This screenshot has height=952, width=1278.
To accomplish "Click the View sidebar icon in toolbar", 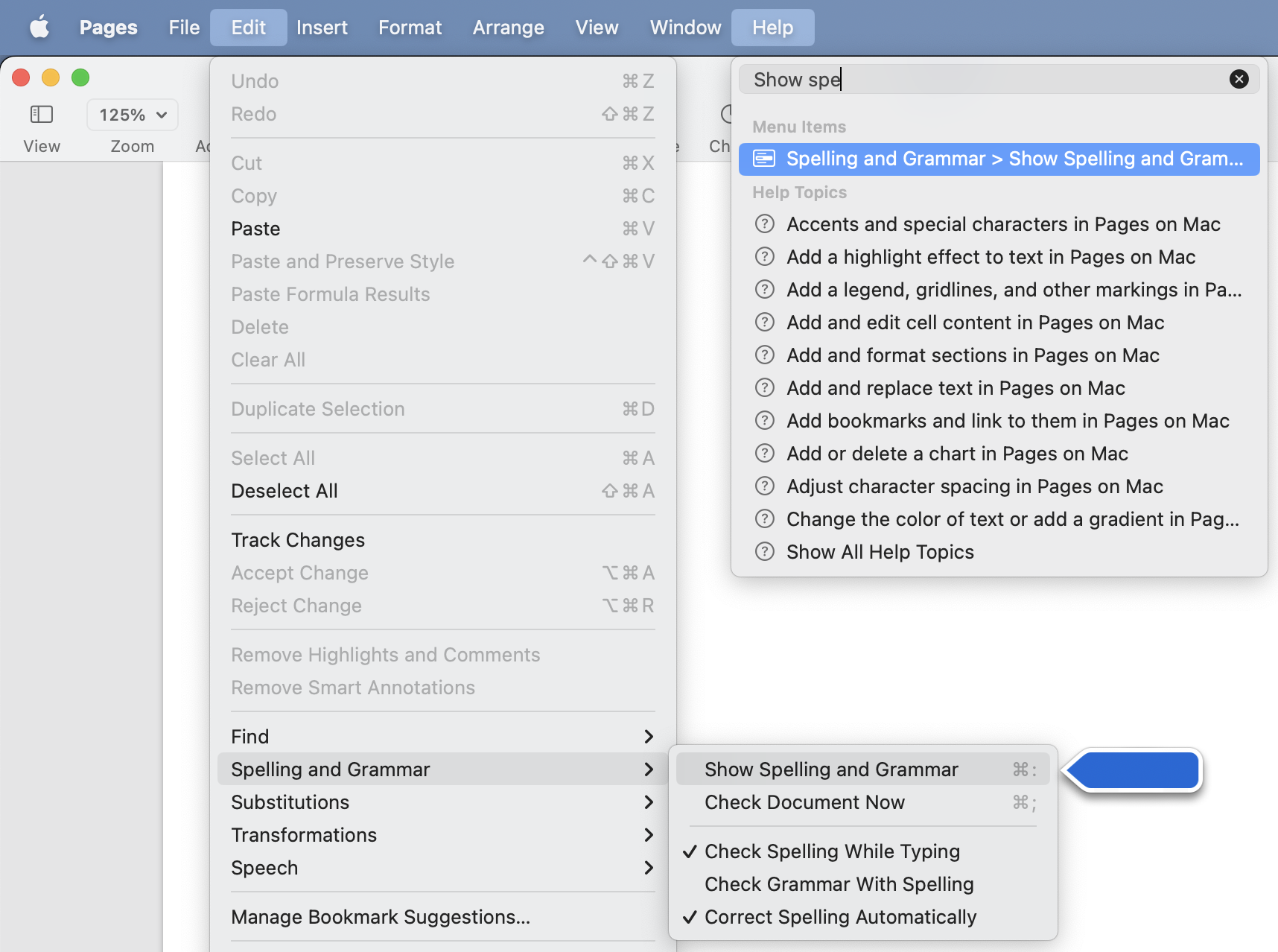I will tap(42, 114).
